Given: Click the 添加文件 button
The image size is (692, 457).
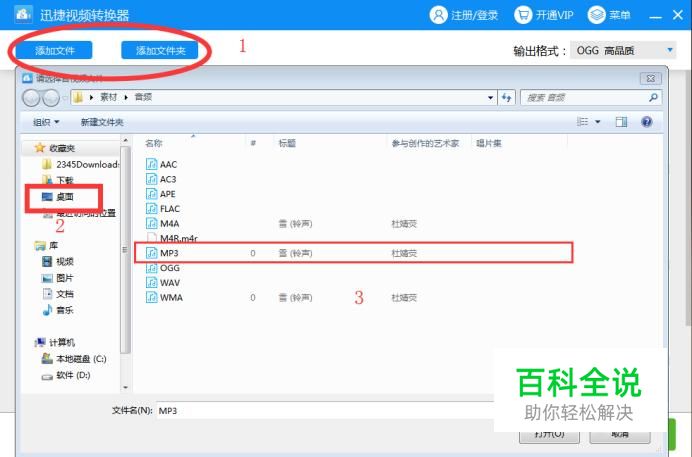Looking at the screenshot, I should pyautogui.click(x=54, y=50).
